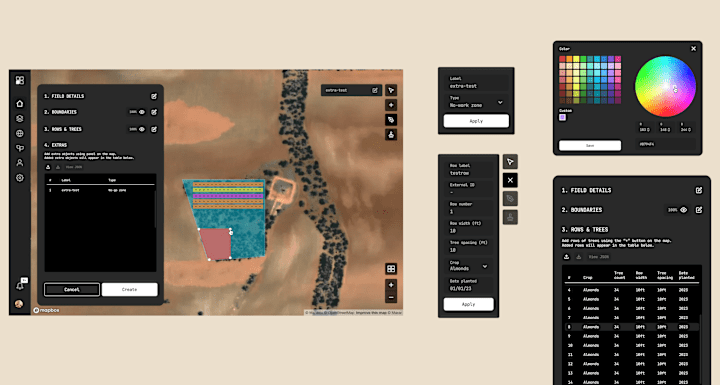Image resolution: width=720 pixels, height=385 pixels.
Task: Toggle Boundaries eye in the right-side panel
Action: (x=684, y=210)
